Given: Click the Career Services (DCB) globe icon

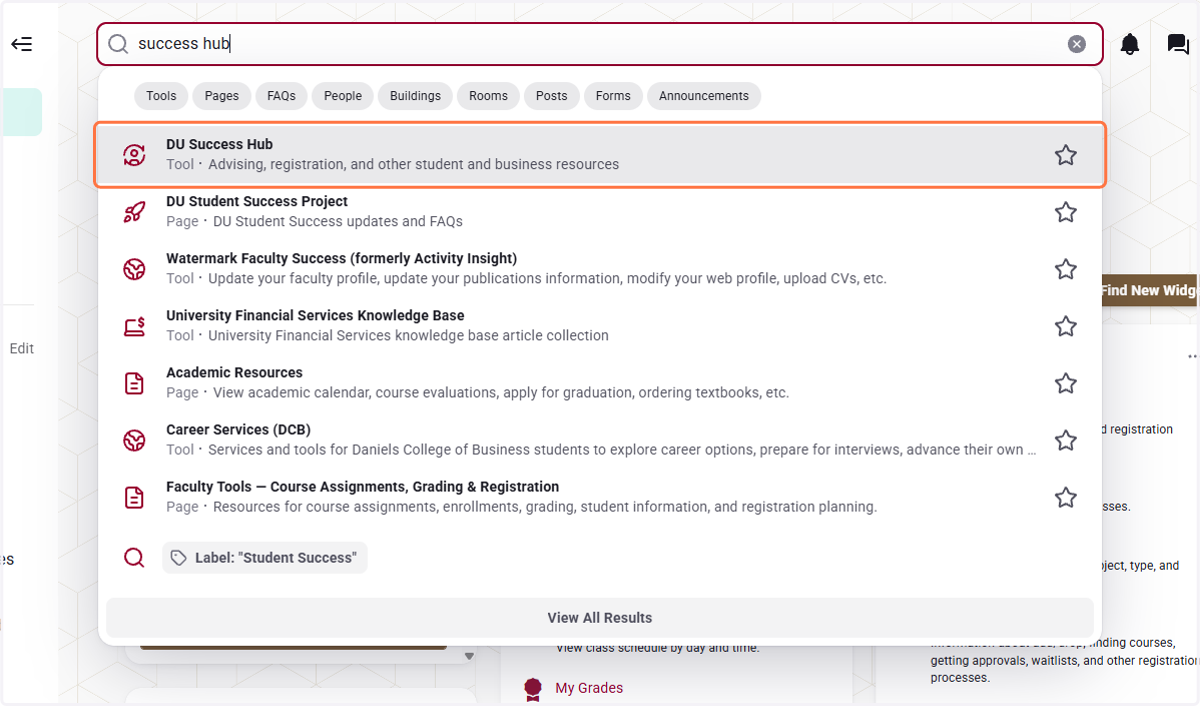Looking at the screenshot, I should coord(134,440).
